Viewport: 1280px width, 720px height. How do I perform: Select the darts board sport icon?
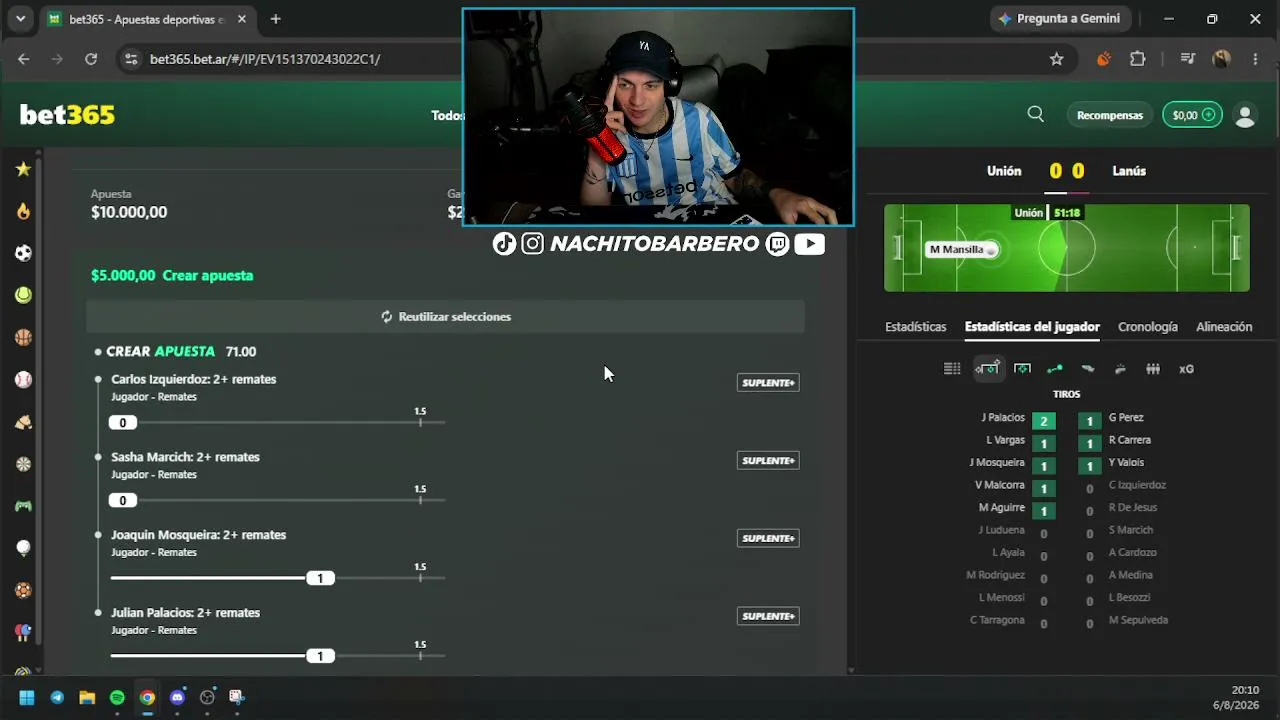tap(23, 464)
